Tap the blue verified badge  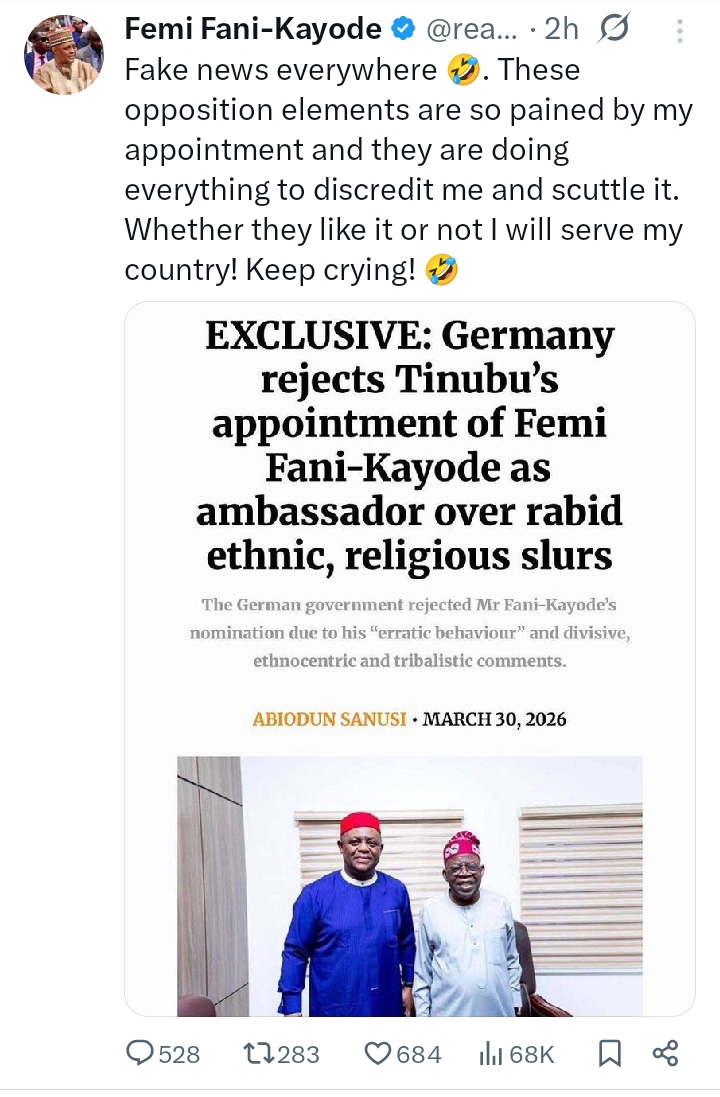pos(402,30)
